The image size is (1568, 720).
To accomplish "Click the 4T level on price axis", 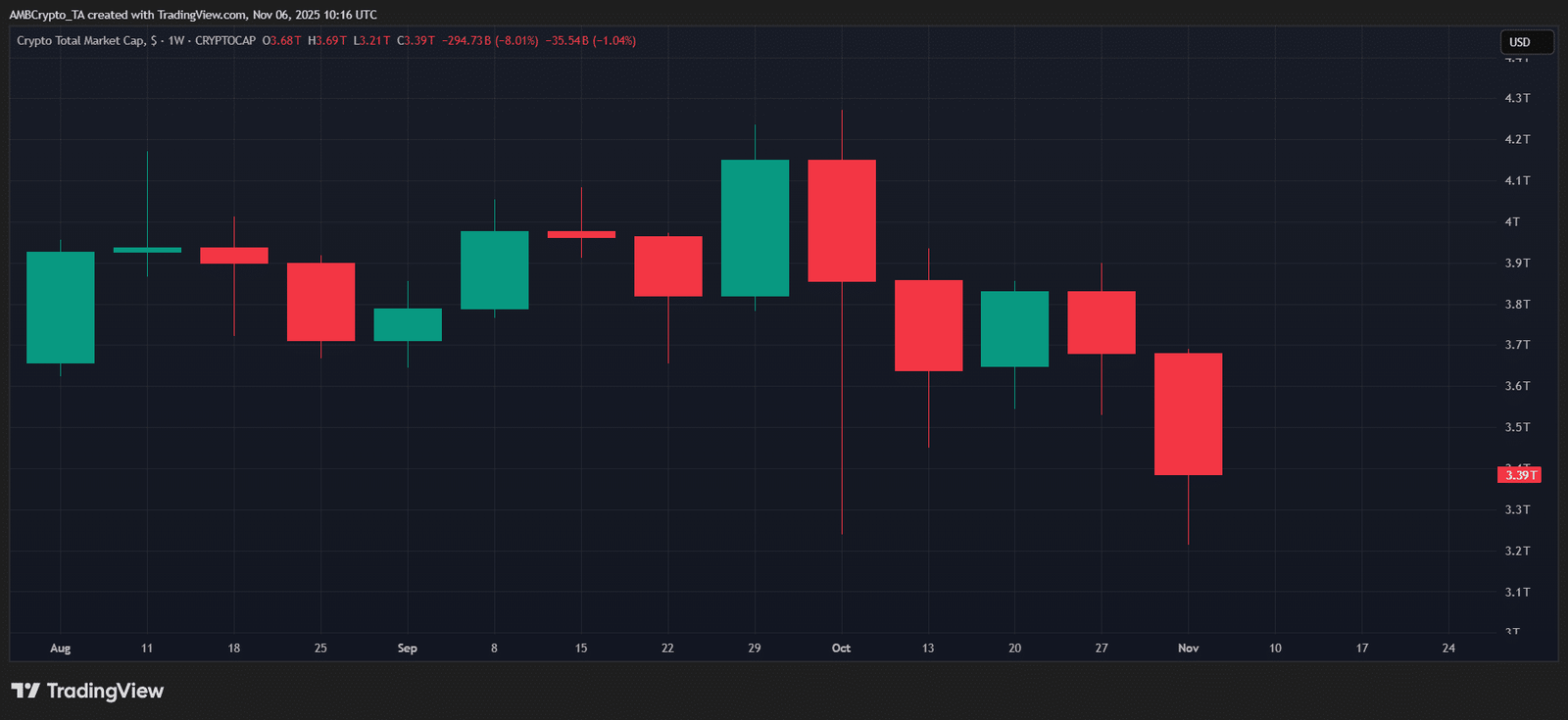I will 1512,221.
